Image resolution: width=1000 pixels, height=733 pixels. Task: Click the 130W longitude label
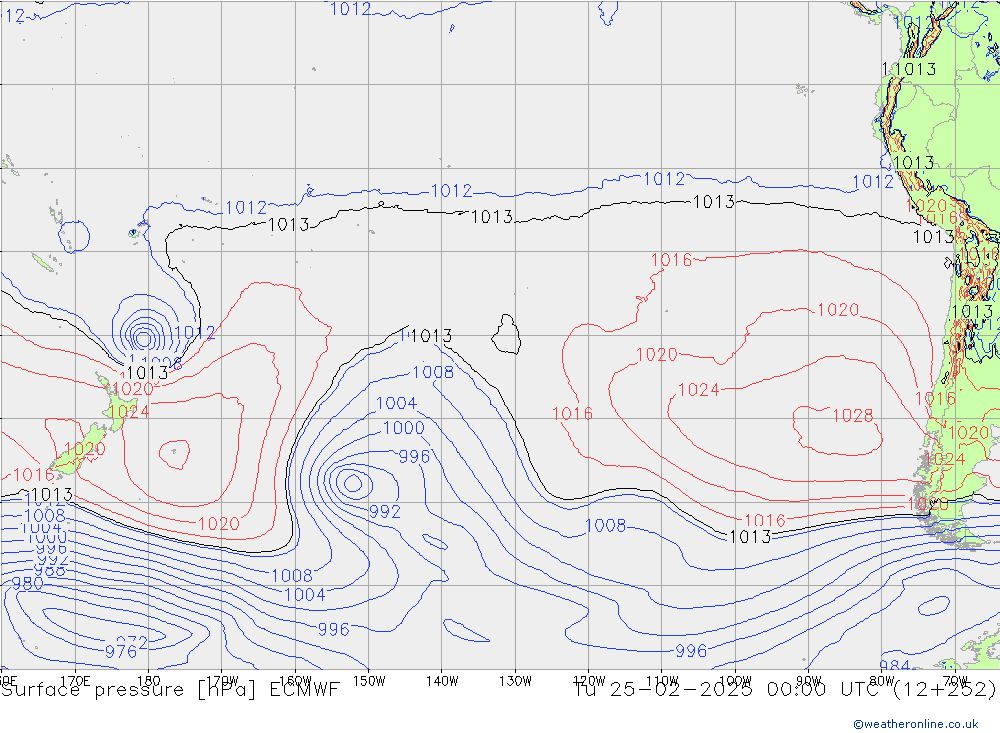click(x=515, y=681)
